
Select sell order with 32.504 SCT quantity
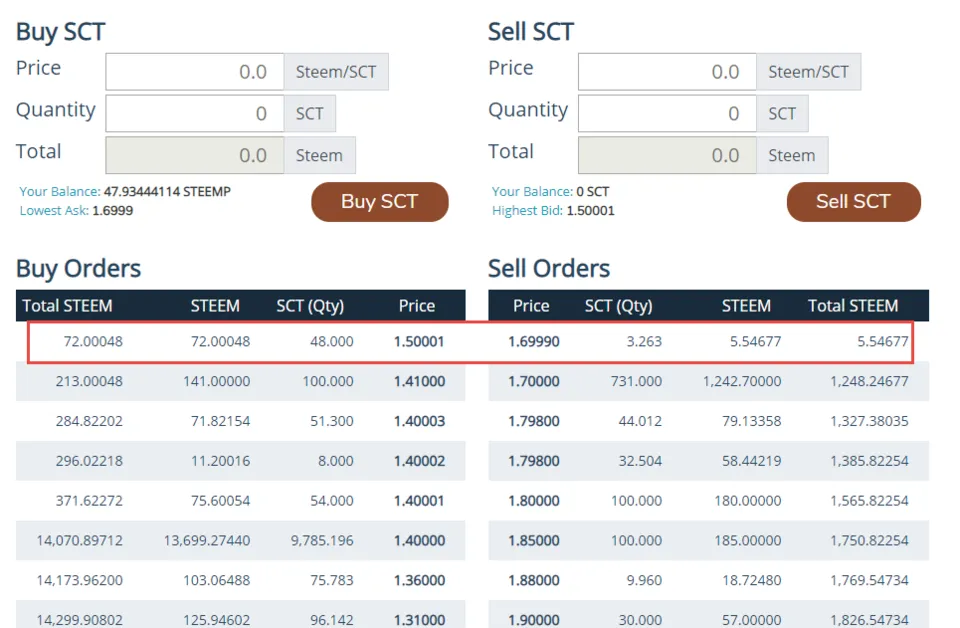[708, 461]
